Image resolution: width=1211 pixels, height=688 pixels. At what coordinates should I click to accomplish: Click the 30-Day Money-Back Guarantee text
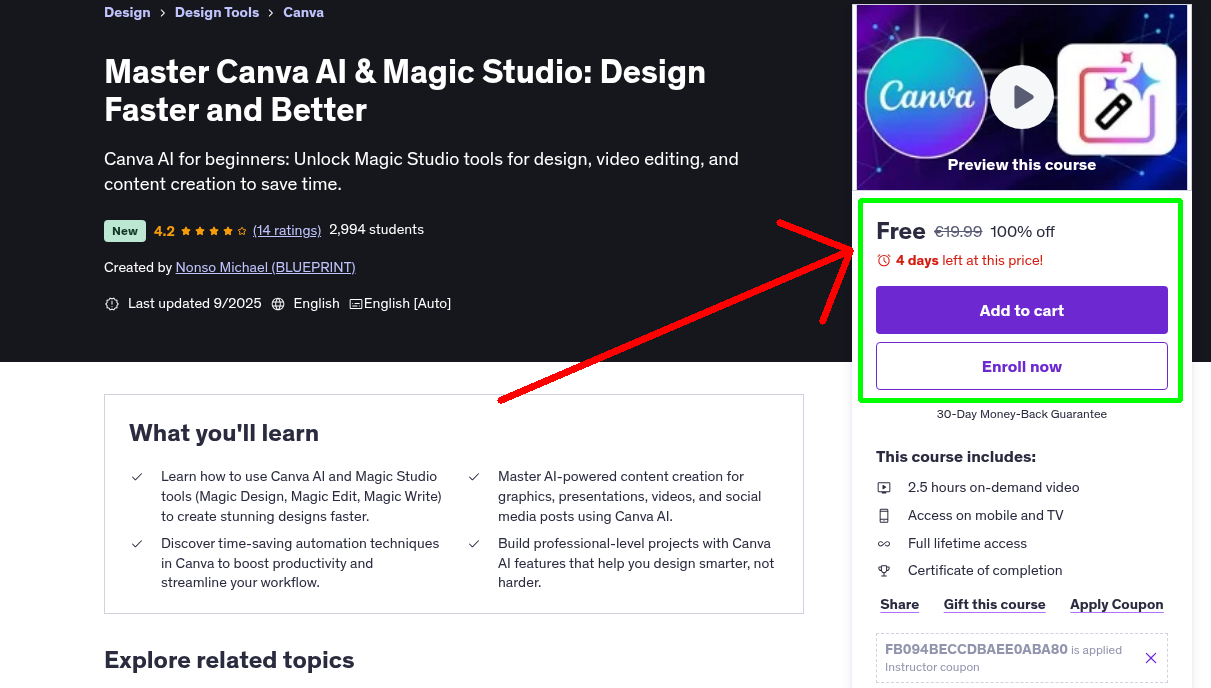(1021, 414)
